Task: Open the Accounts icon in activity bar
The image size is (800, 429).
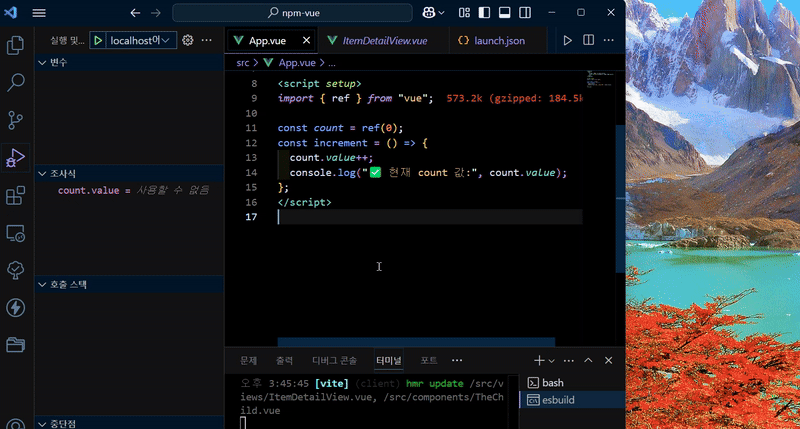Action: (x=15, y=424)
